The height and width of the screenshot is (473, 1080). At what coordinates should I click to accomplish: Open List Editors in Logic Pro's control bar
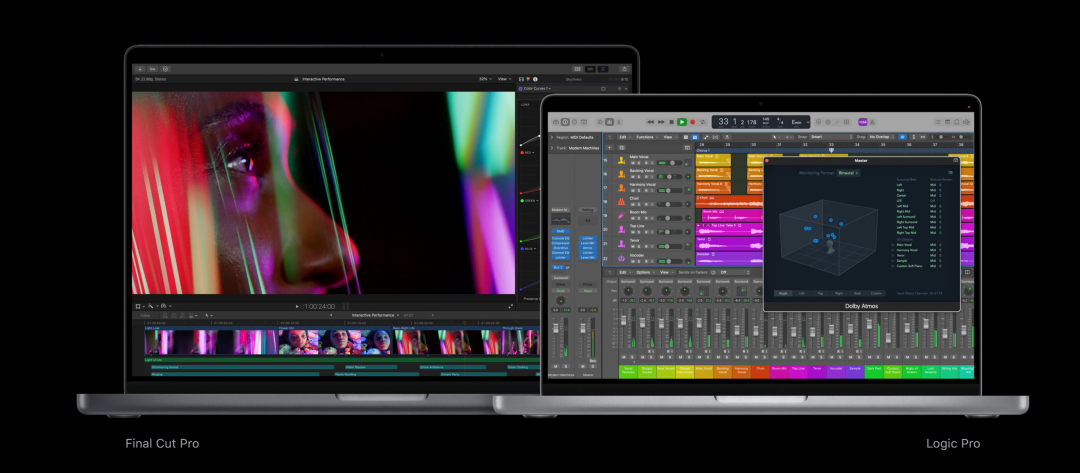[937, 122]
